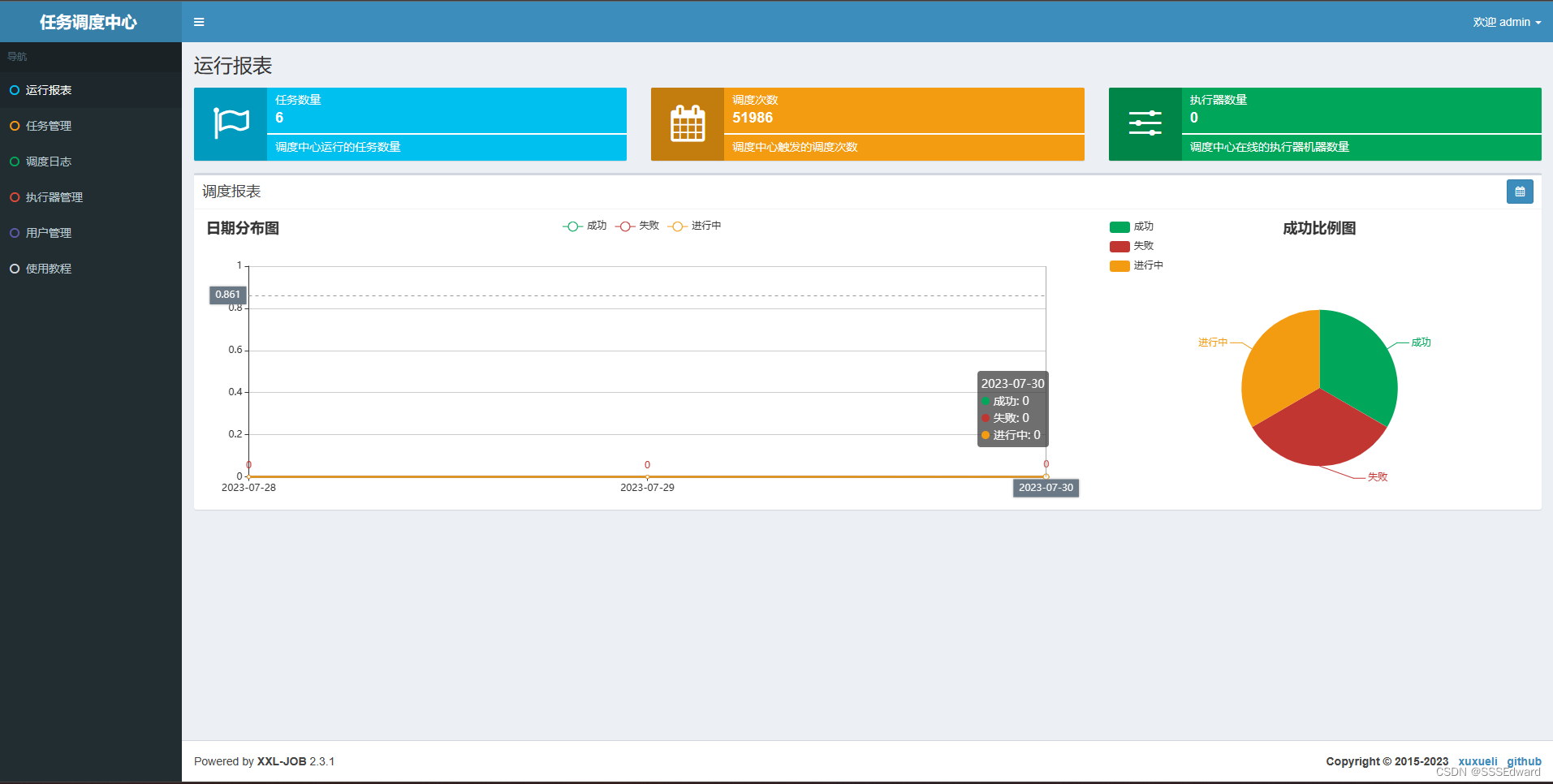Go to 任务管理 in the sidebar
Screen dimensions: 1553x784
pyautogui.click(x=91, y=126)
